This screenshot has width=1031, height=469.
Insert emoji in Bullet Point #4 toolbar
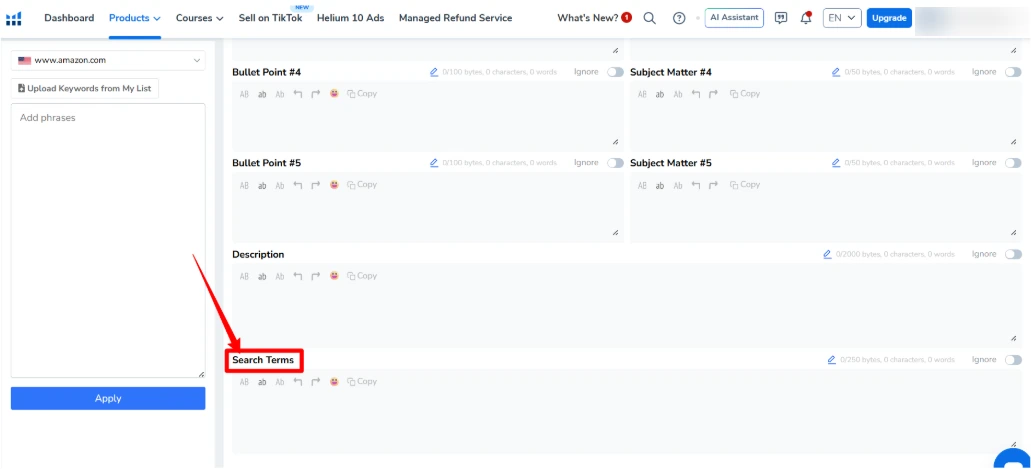tap(334, 94)
